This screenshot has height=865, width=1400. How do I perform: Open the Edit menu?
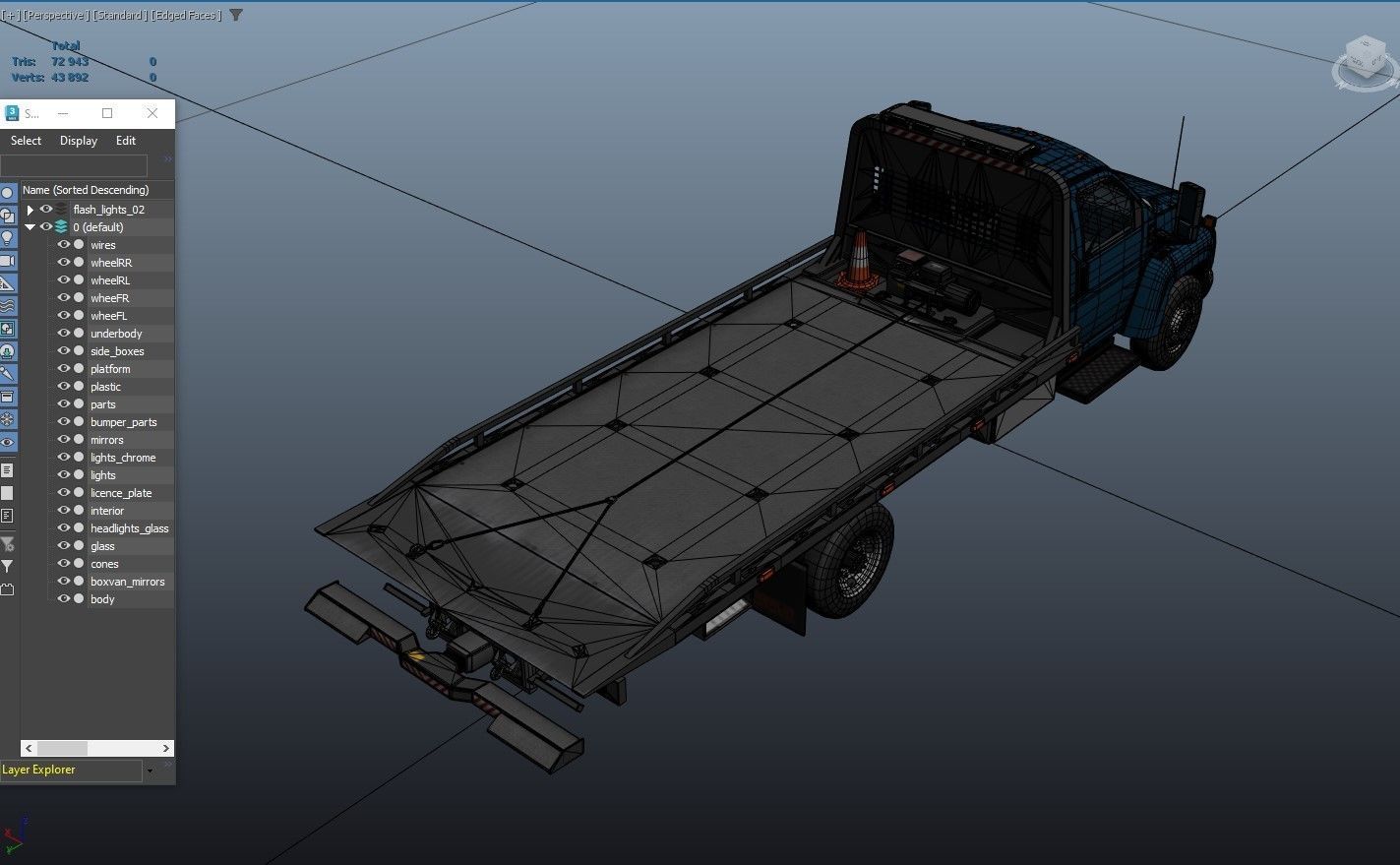[x=126, y=141]
